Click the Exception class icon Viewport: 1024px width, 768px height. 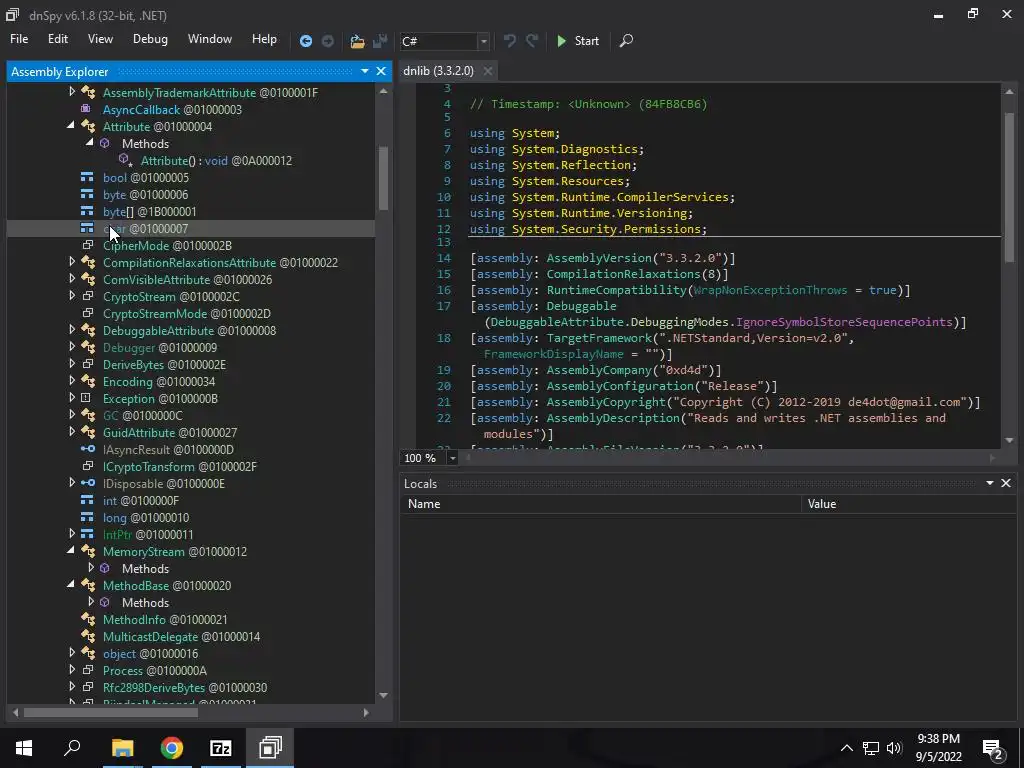pyautogui.click(x=87, y=398)
